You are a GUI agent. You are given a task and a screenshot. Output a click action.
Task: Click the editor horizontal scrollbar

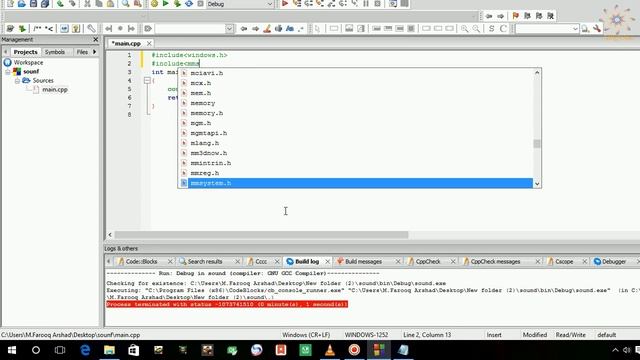point(261,235)
